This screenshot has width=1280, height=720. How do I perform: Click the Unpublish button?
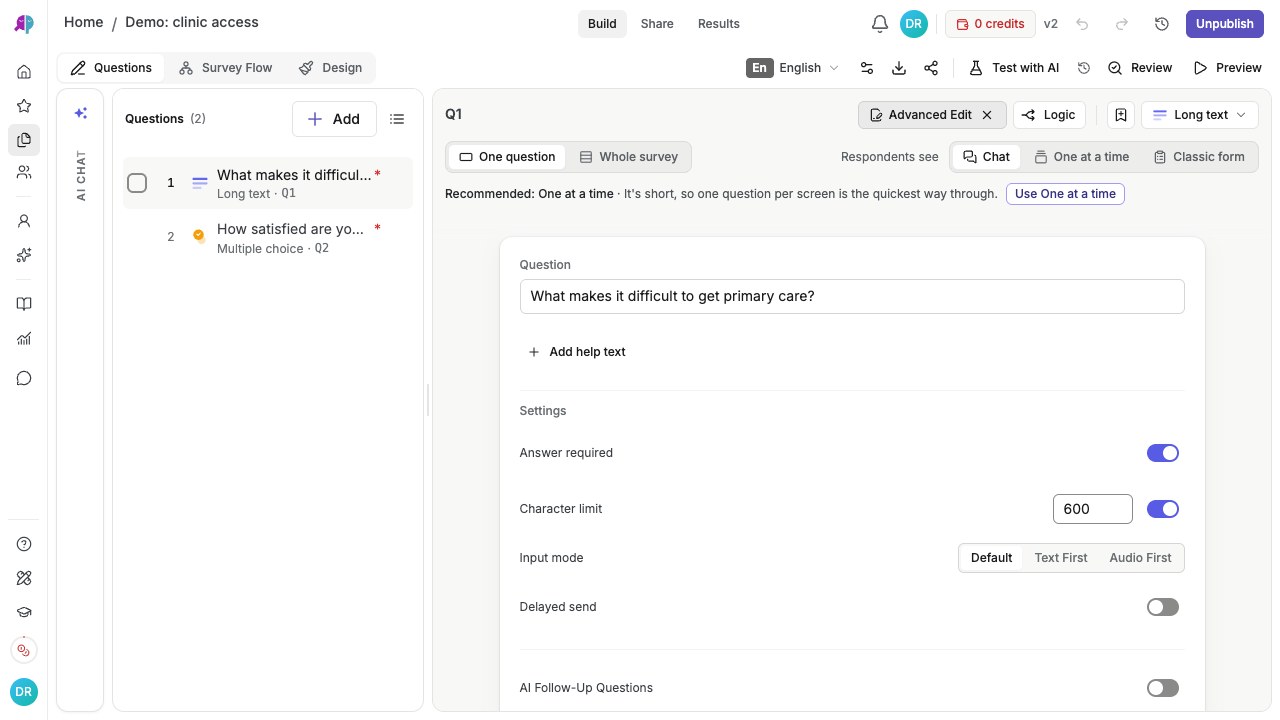coord(1224,24)
